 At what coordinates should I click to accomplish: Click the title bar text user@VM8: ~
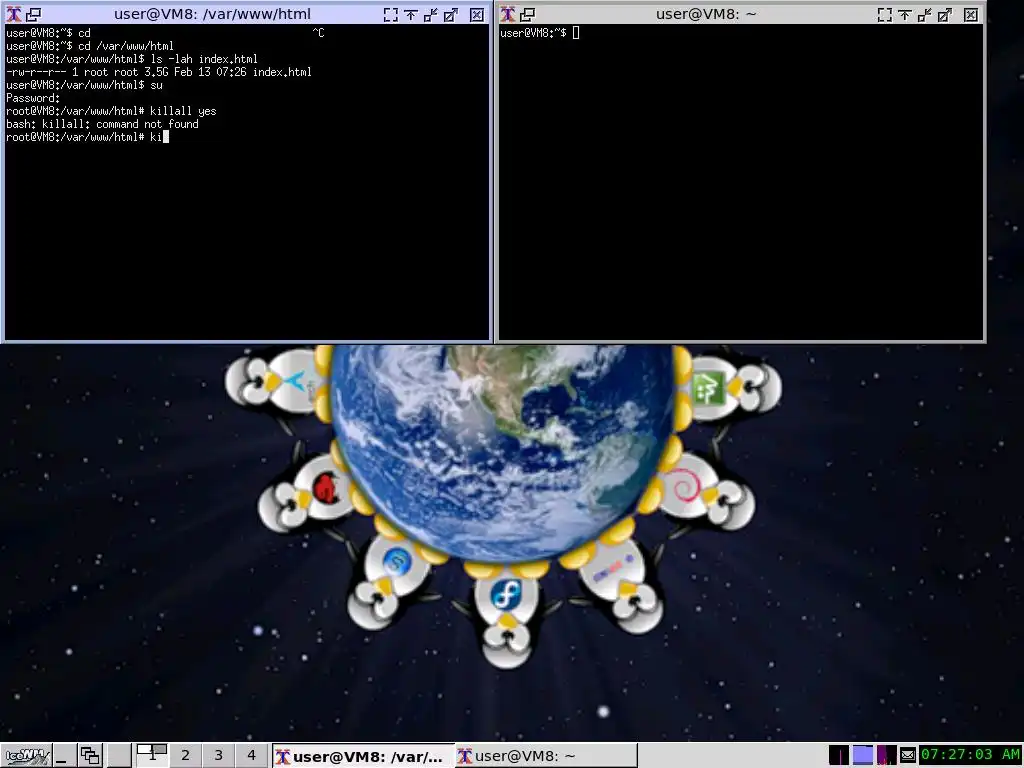pos(706,14)
